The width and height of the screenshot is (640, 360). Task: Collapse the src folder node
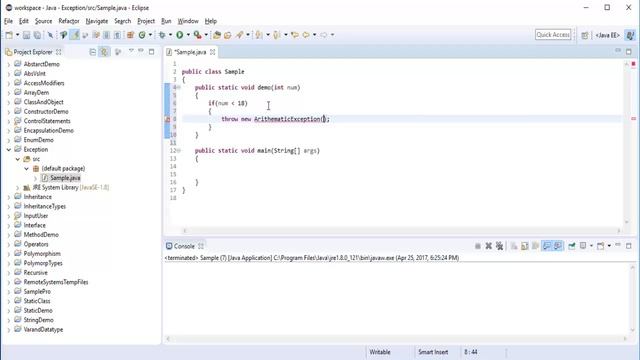[x=18, y=159]
